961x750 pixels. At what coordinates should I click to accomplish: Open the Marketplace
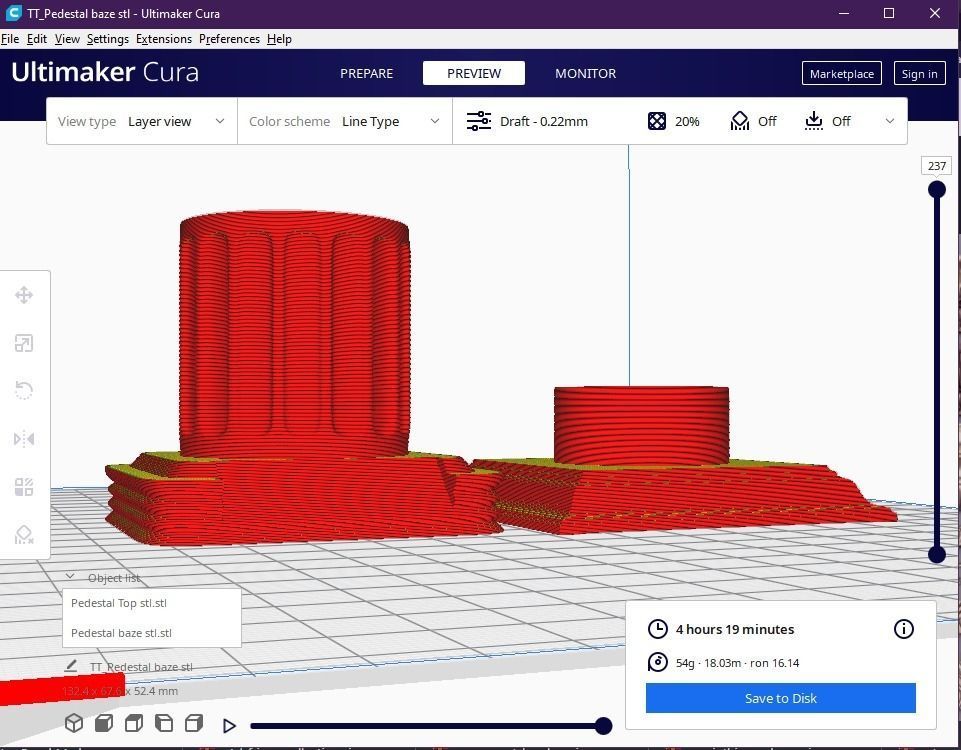tap(841, 74)
